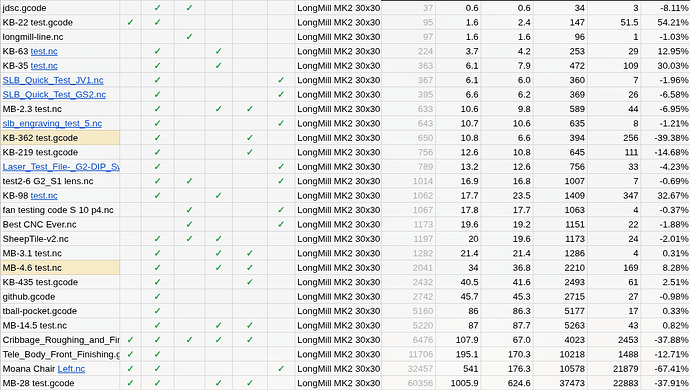Select the LongMill MK2 30x30 cell in jdsc.gcode row
This screenshot has height=390, width=690.
(x=338, y=8)
